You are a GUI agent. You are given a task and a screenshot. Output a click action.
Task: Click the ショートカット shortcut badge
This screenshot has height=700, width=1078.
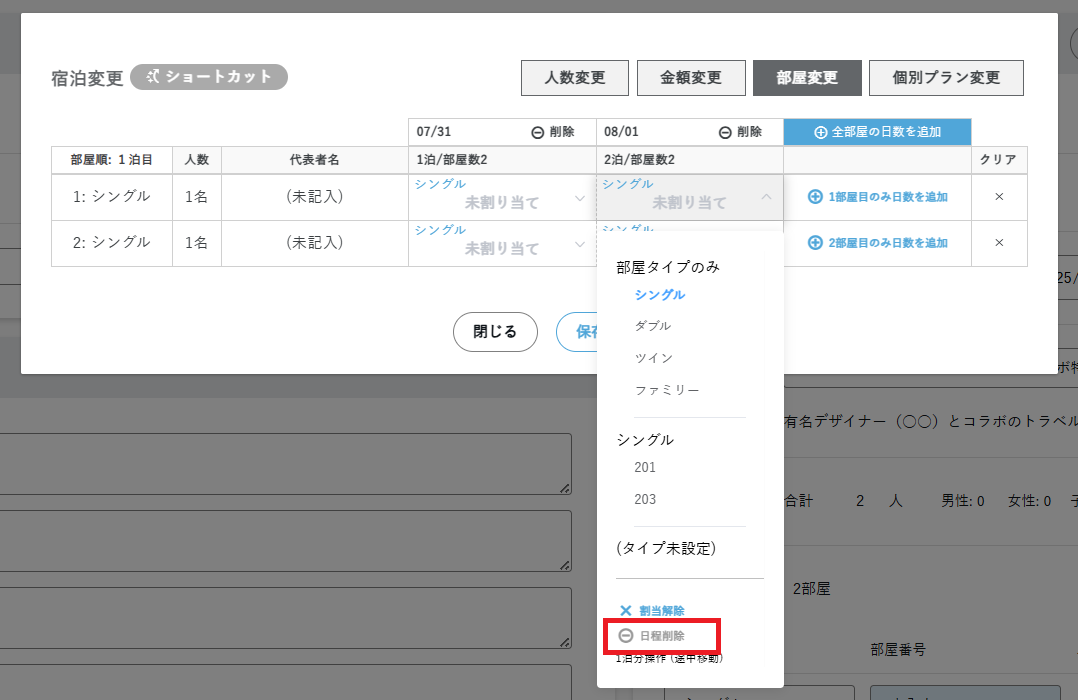tap(209, 77)
